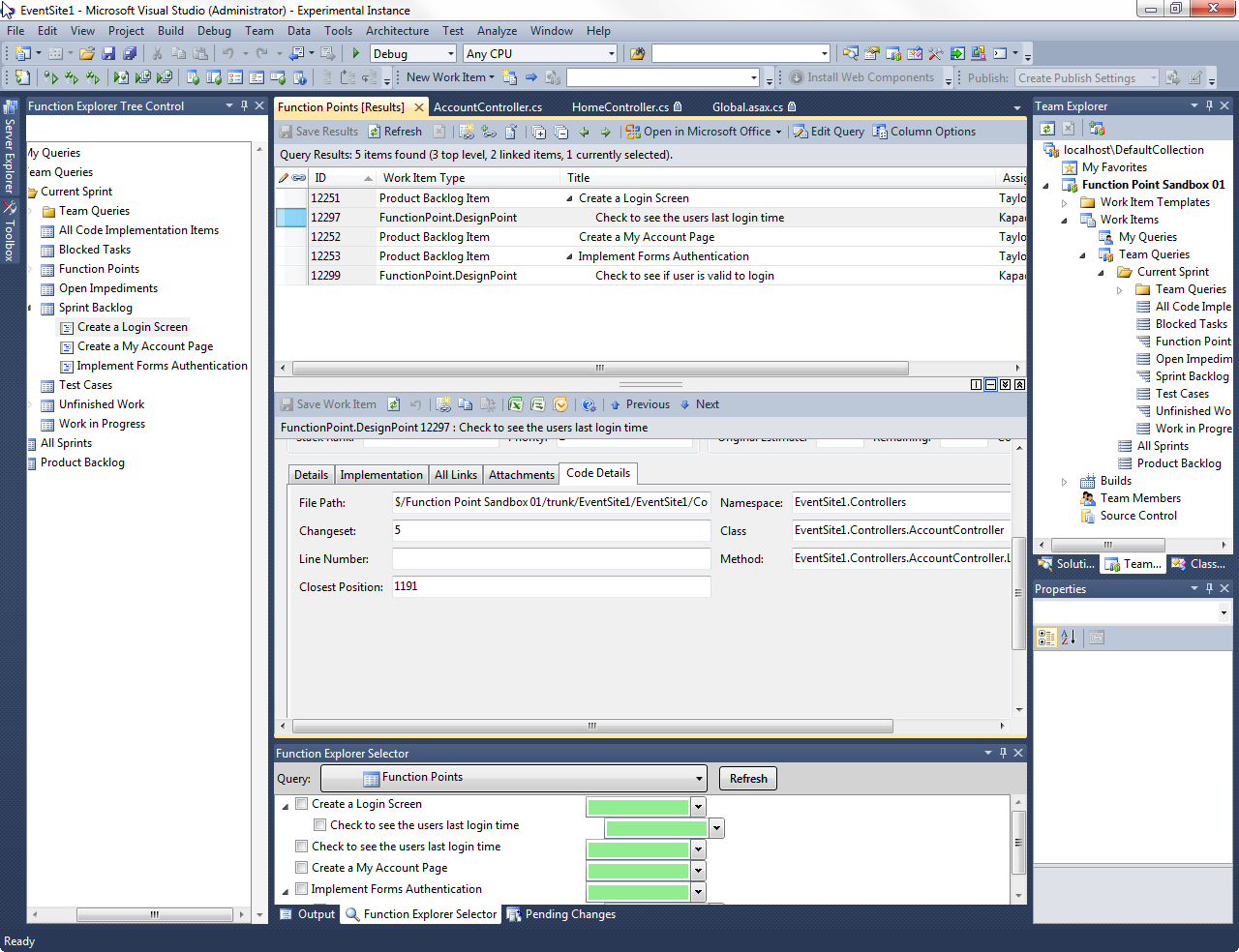Open Server Explorer side tab

[x=10, y=147]
